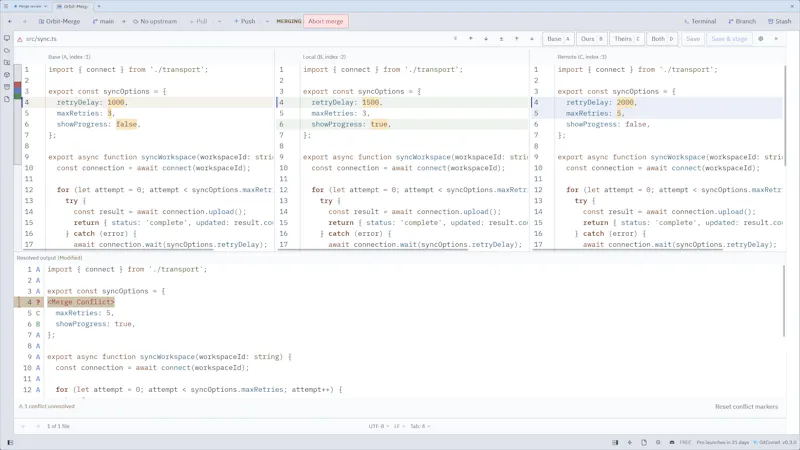The image size is (800, 450).
Task: Open second sidebar icon below monitor
Action: pos(7,51)
